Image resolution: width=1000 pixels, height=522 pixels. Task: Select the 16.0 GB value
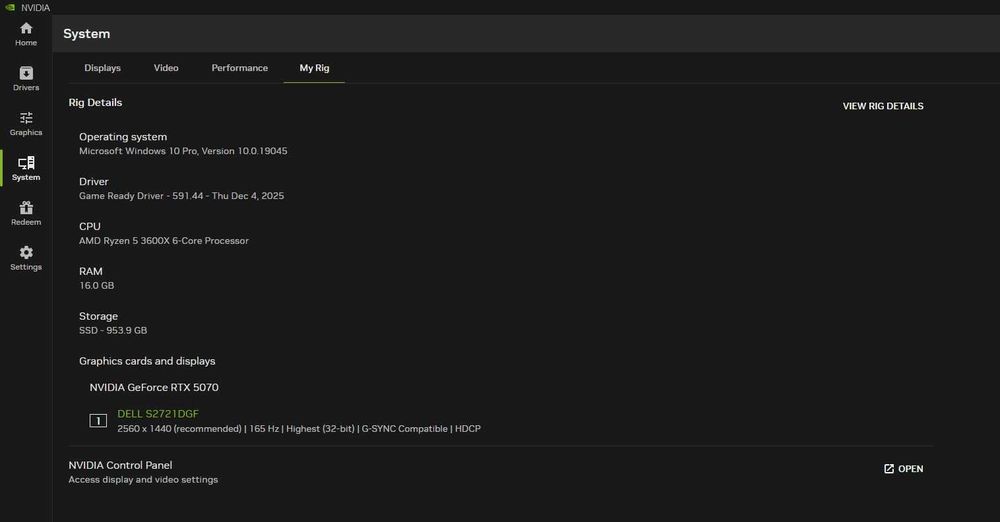[x=97, y=285]
